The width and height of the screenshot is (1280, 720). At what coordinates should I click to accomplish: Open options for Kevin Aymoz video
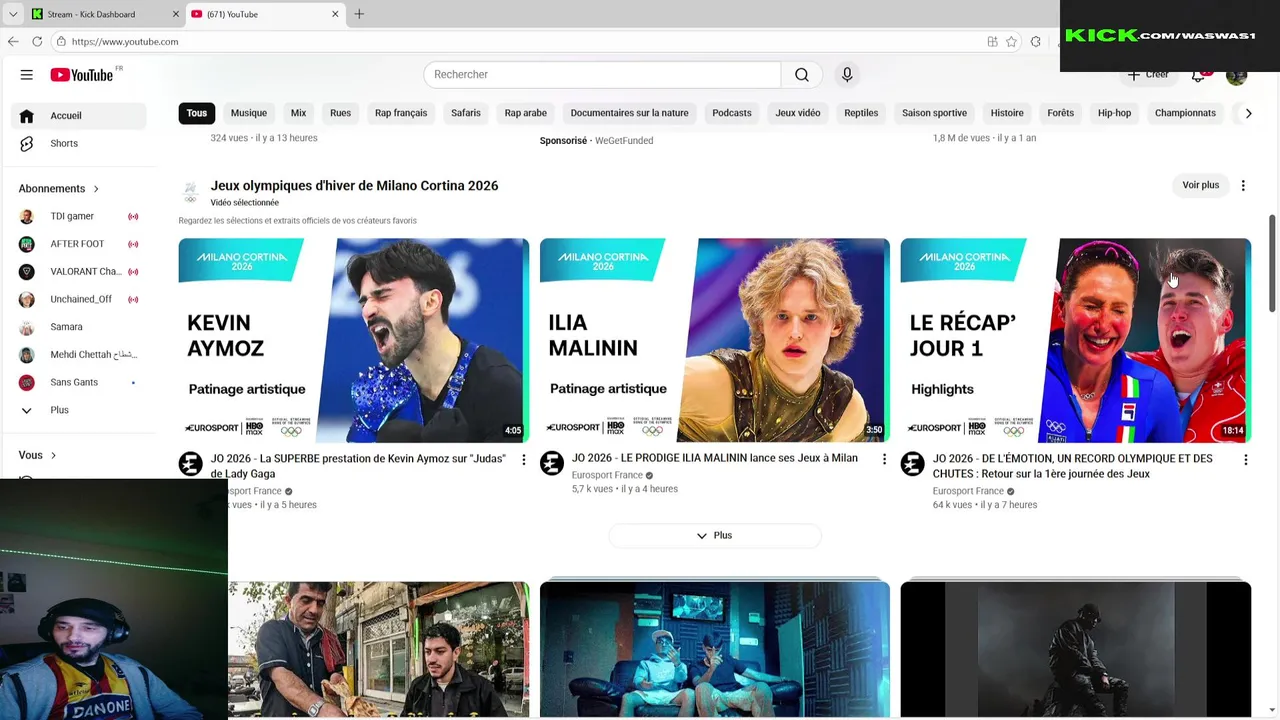point(523,460)
